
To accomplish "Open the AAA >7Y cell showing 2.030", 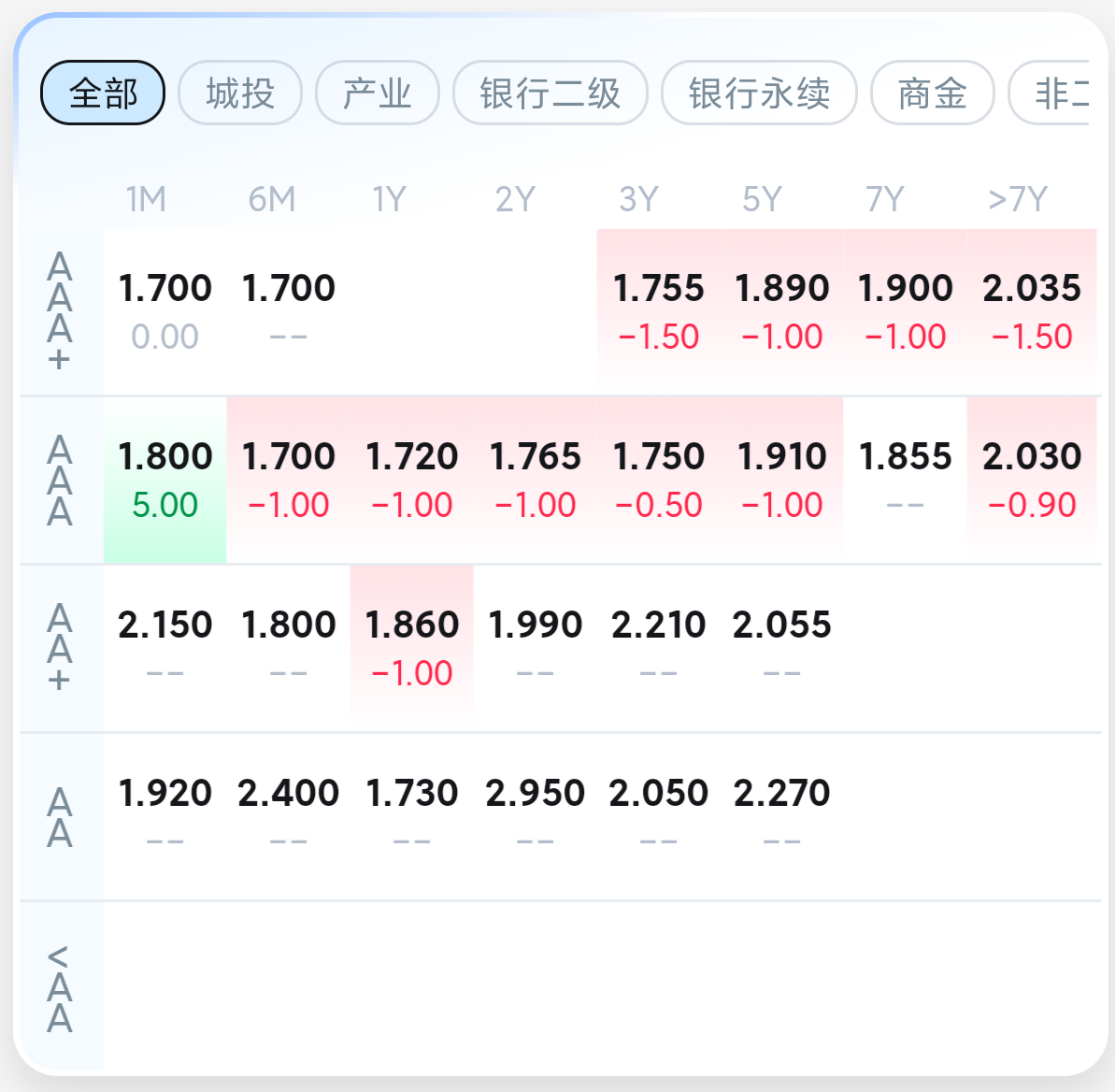I will (1032, 481).
